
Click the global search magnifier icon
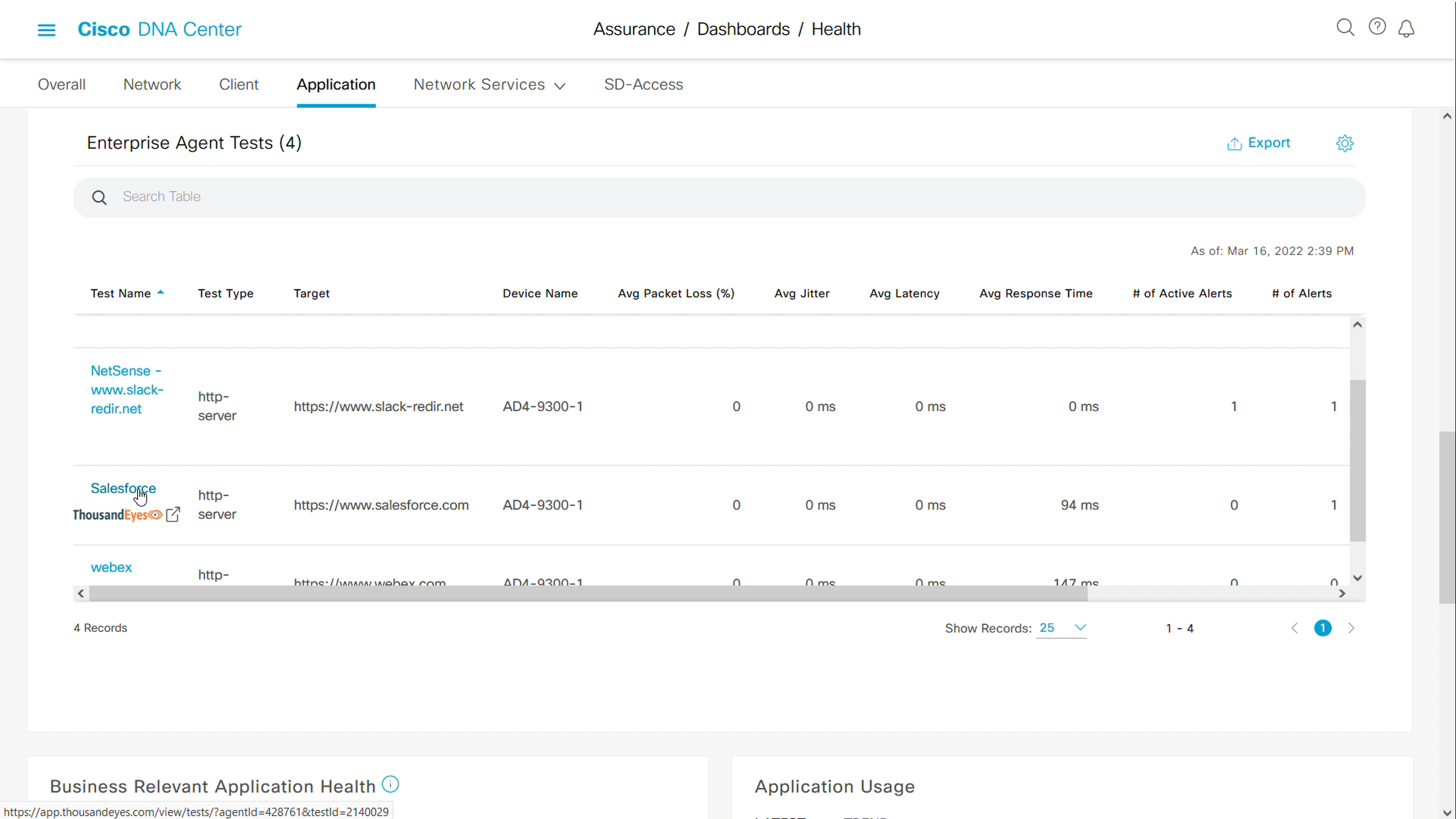pos(1345,27)
